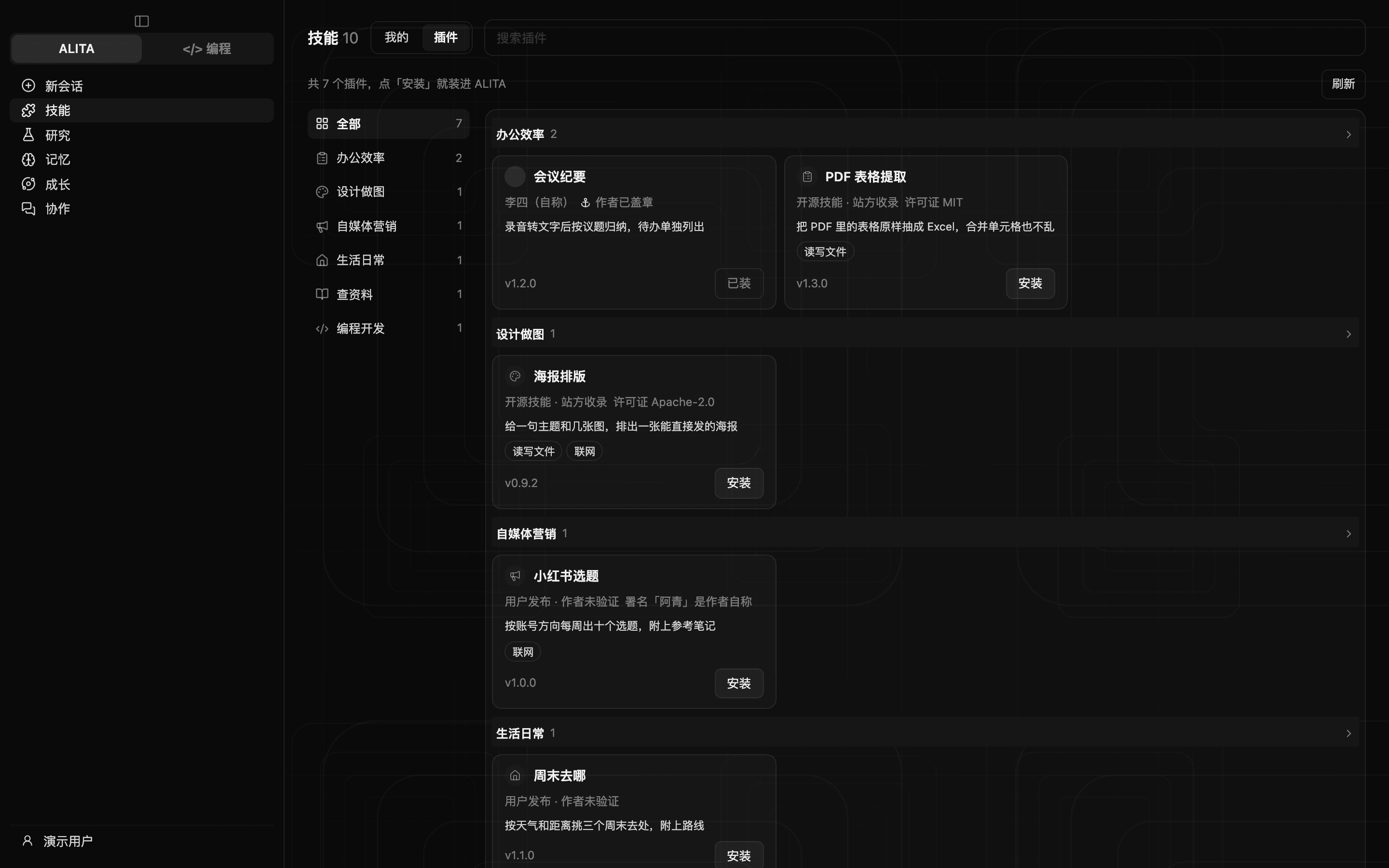Collapse the 设计做图 section chevron
The image size is (1389, 868).
[x=1348, y=334]
